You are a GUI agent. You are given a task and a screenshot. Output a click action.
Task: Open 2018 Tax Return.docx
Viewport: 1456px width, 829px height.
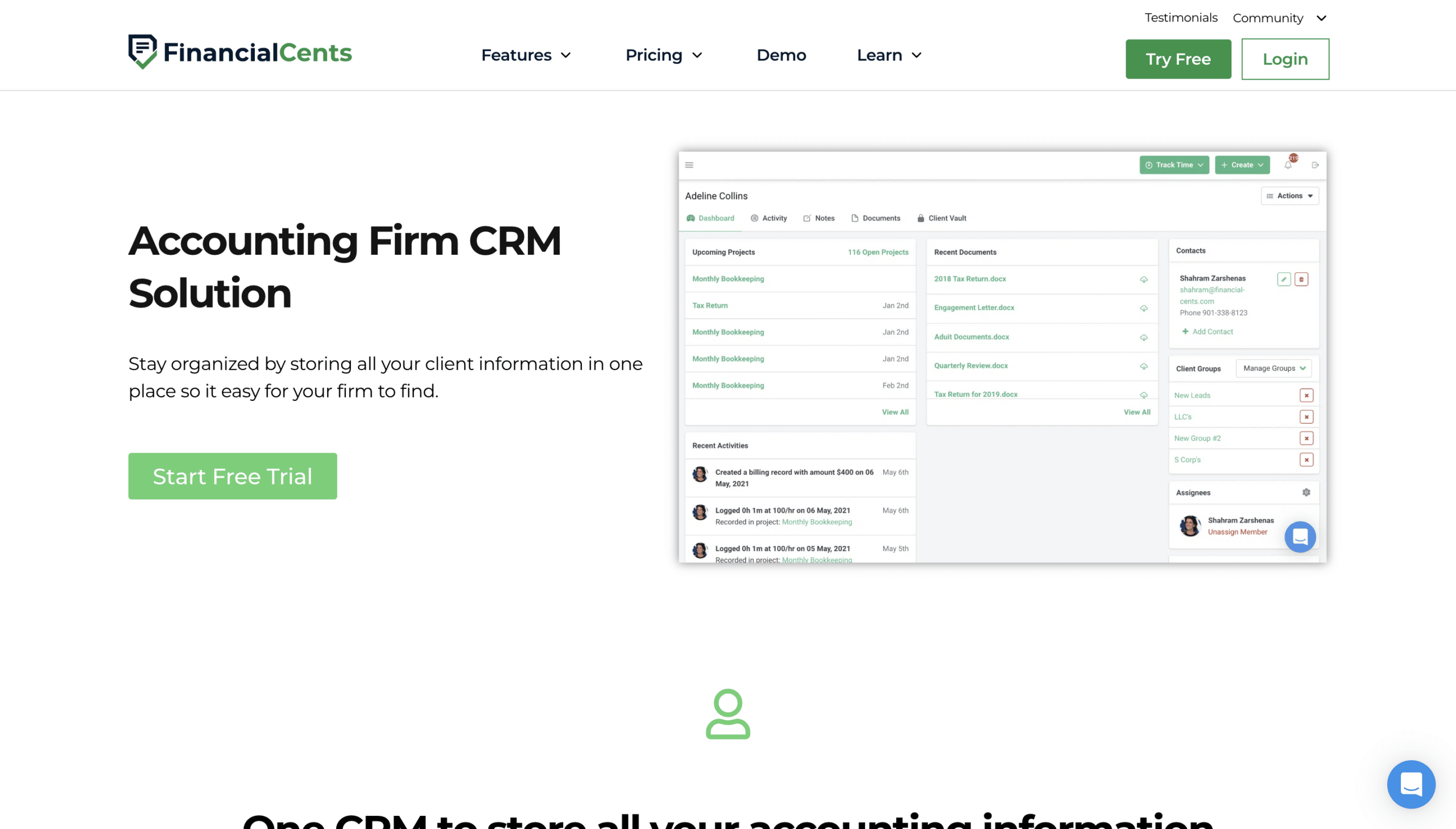coord(970,279)
